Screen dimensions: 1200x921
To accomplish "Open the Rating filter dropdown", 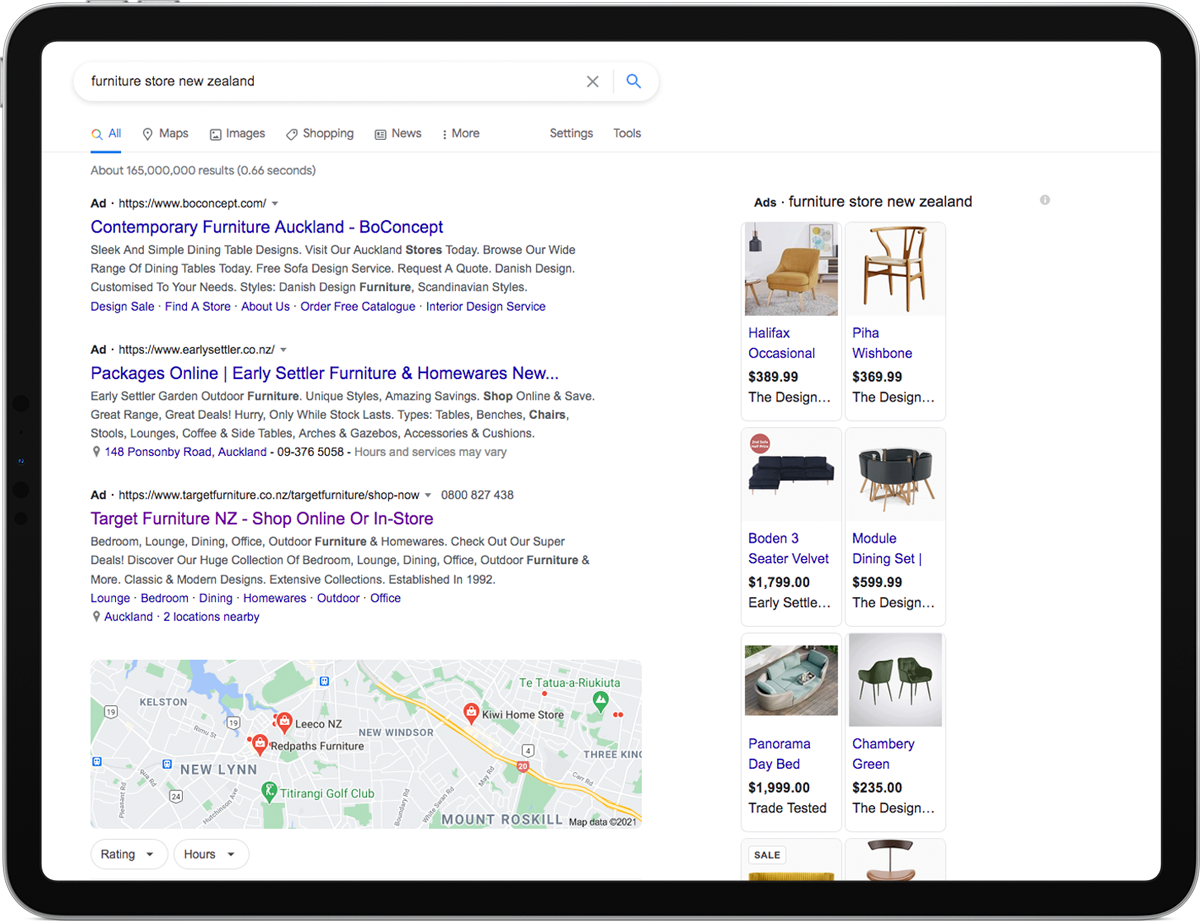I will click(130, 854).
